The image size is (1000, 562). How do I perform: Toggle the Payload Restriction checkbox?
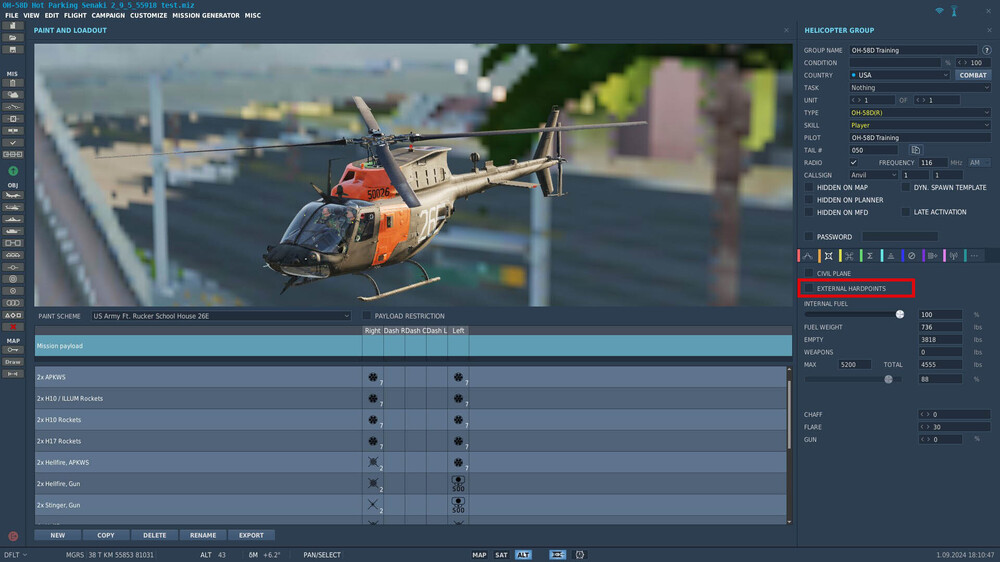tap(366, 316)
